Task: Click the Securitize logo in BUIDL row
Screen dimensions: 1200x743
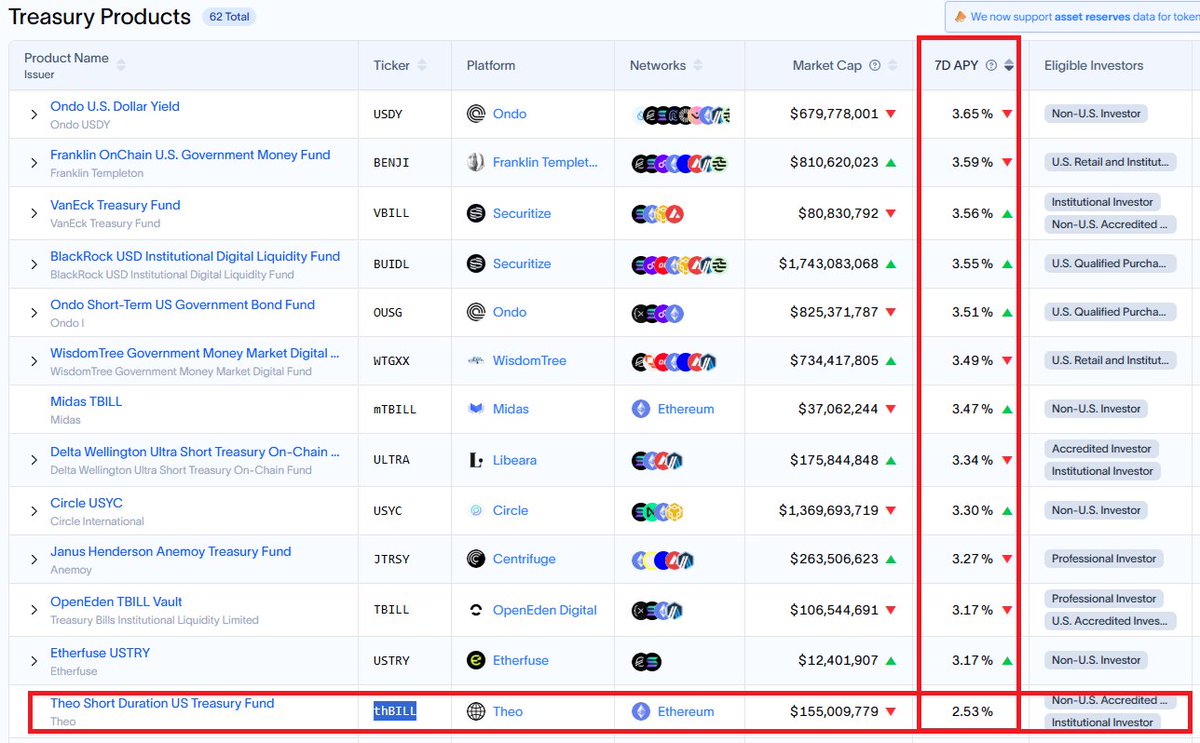Action: click(x=476, y=264)
